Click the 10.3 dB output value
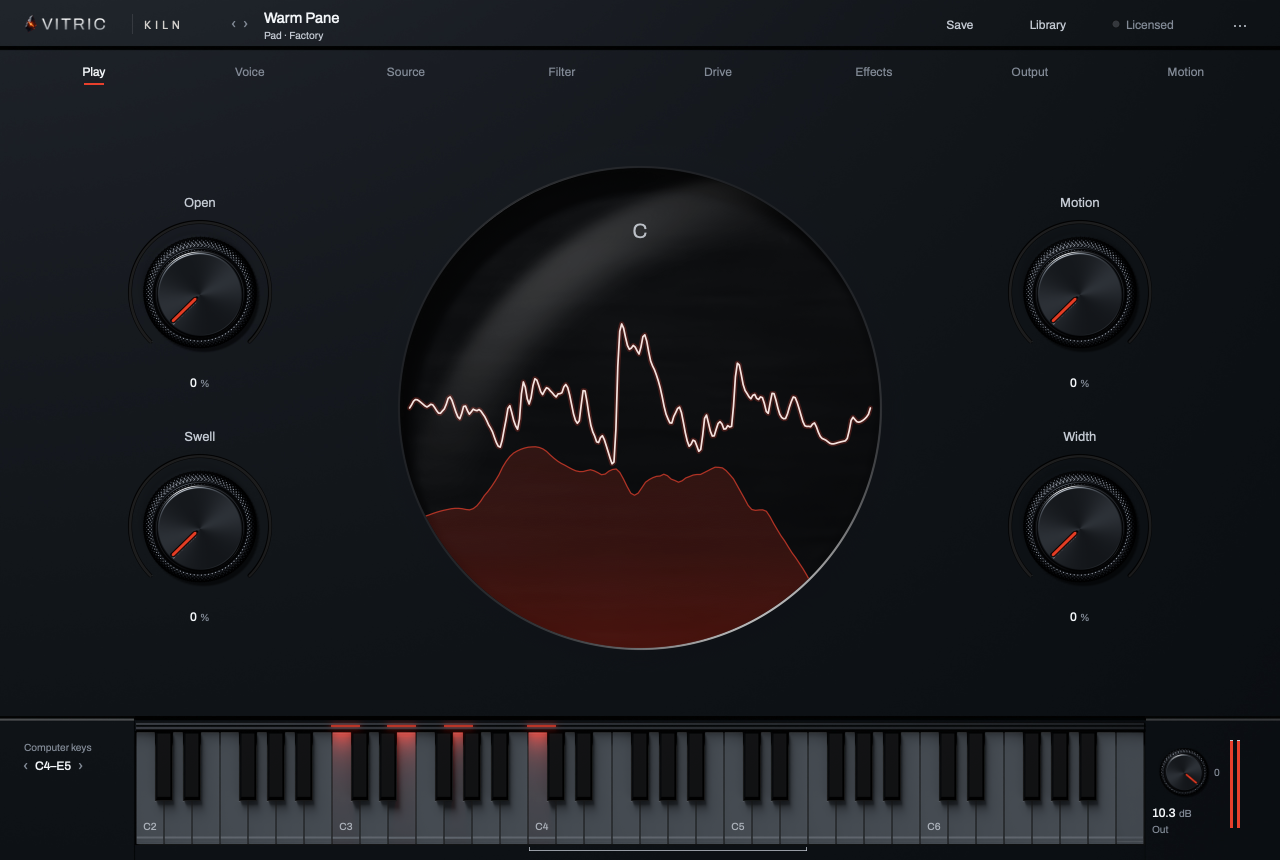Image resolution: width=1280 pixels, height=860 pixels. pos(1172,813)
